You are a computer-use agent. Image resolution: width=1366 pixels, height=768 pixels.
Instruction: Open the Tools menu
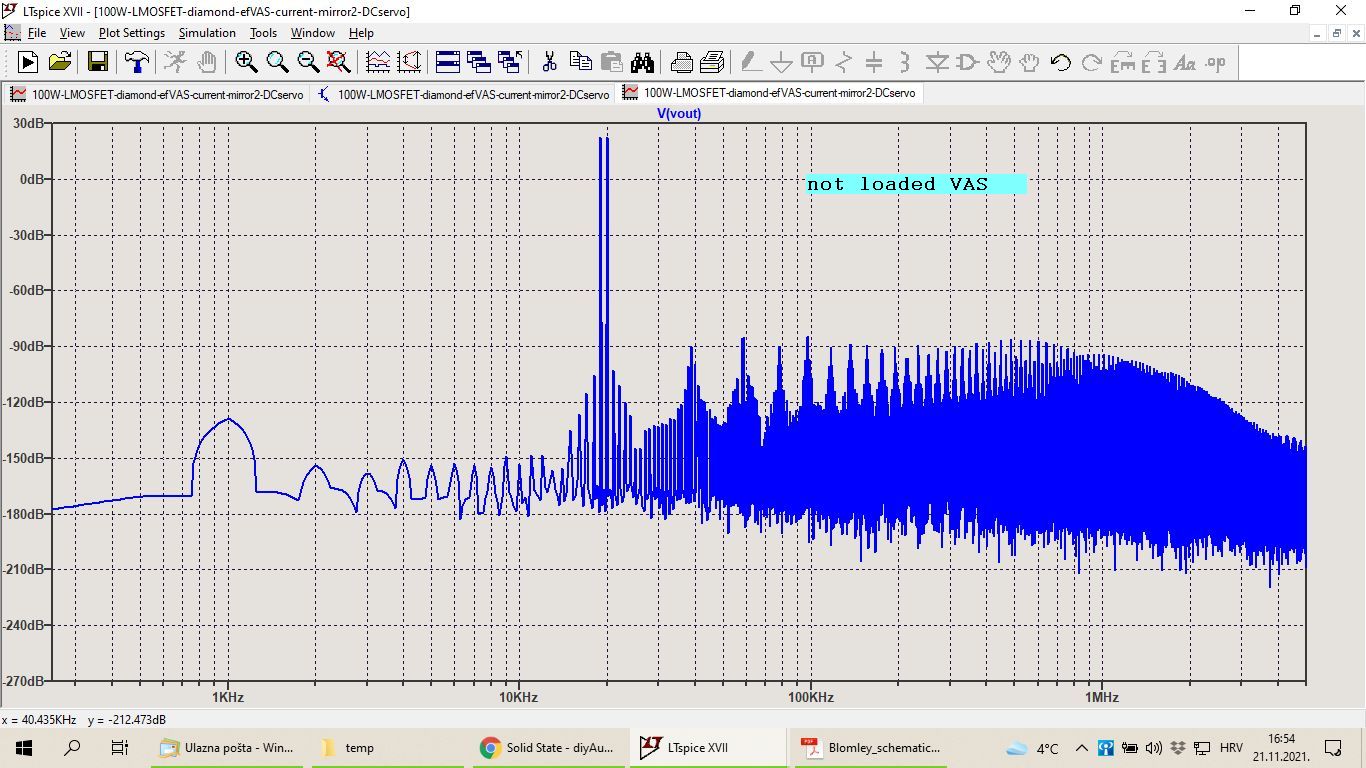pyautogui.click(x=263, y=33)
